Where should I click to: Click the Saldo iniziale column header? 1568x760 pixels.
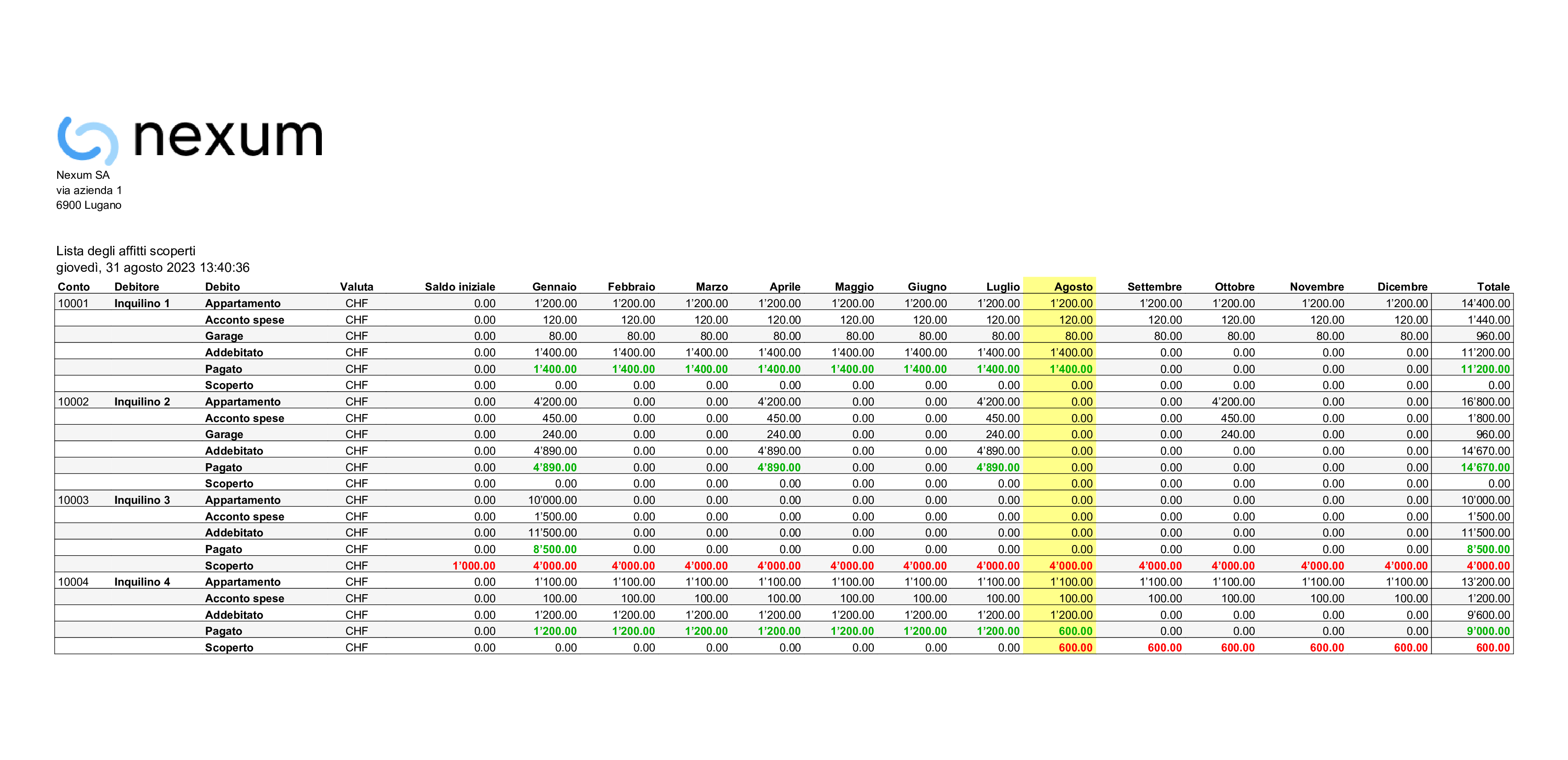click(459, 287)
